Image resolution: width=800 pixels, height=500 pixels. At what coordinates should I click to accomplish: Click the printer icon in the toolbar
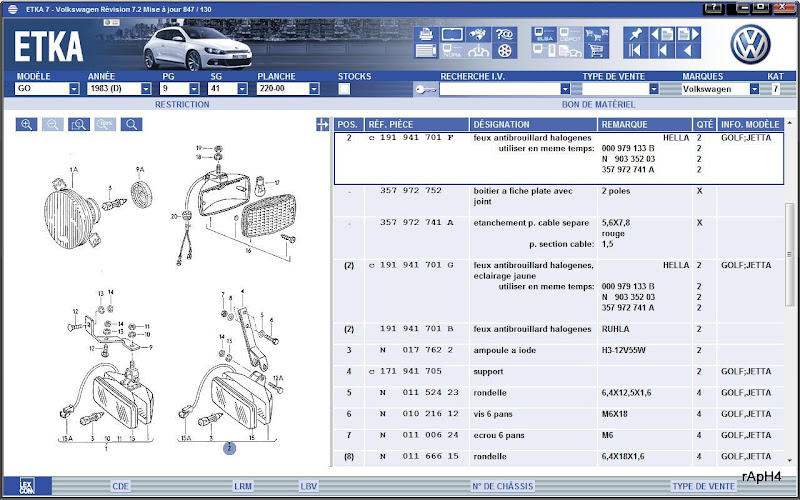pos(426,34)
